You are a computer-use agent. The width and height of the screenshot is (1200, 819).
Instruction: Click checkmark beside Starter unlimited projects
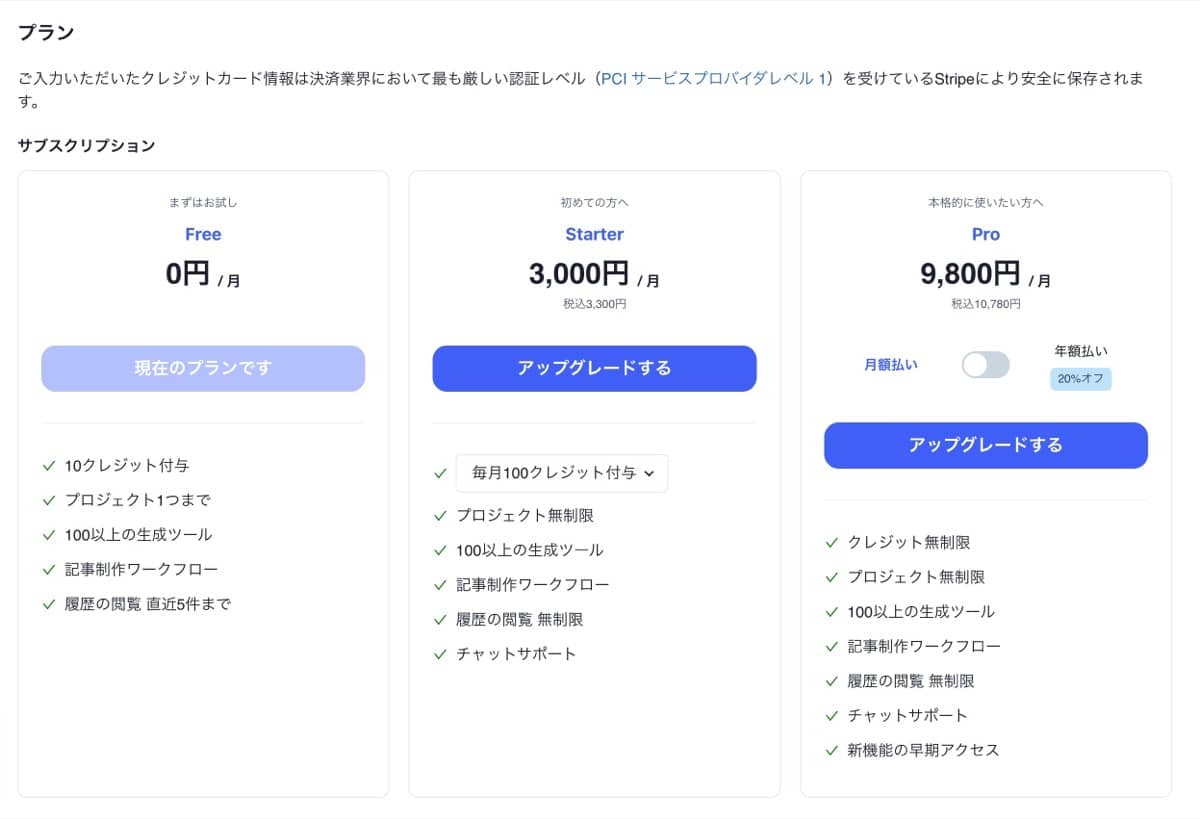(x=440, y=516)
